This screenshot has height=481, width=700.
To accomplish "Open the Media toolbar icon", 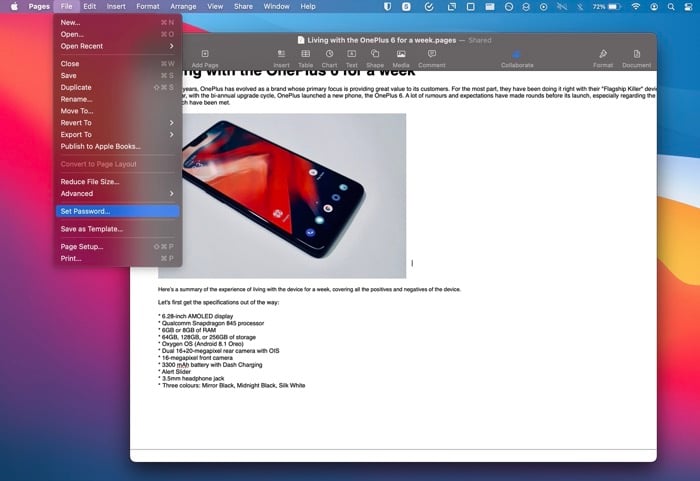I will tap(401, 54).
